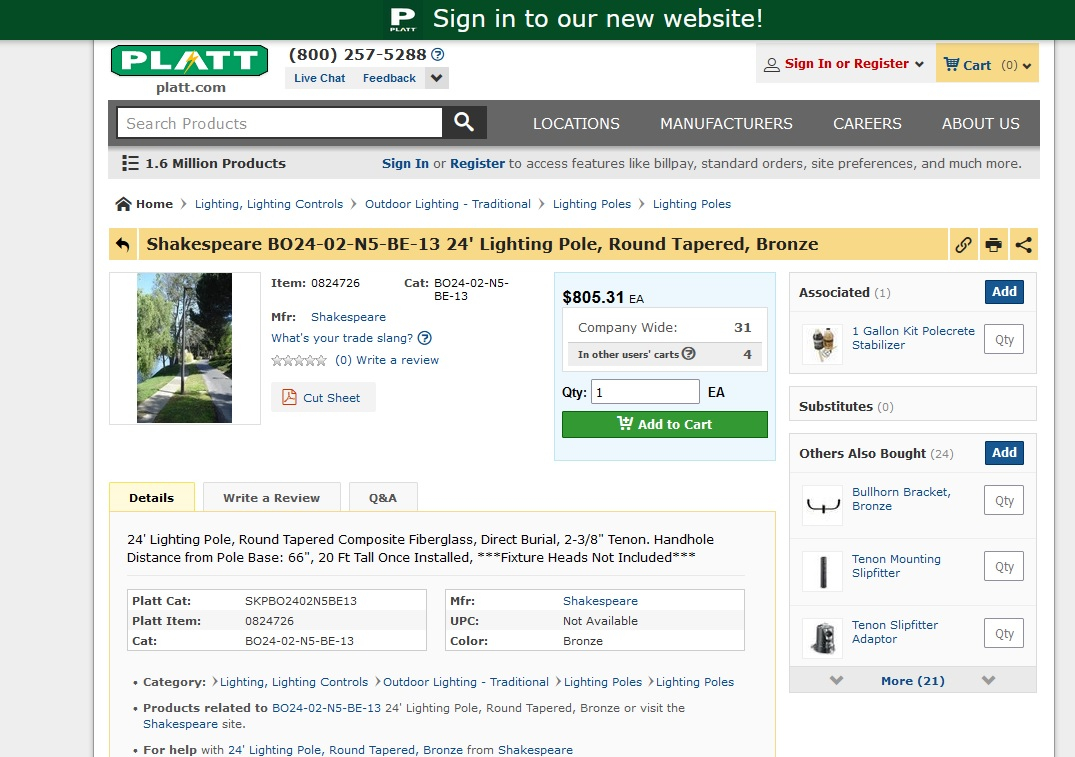The height and width of the screenshot is (757, 1075).
Task: Print the product page
Action: pyautogui.click(x=993, y=244)
